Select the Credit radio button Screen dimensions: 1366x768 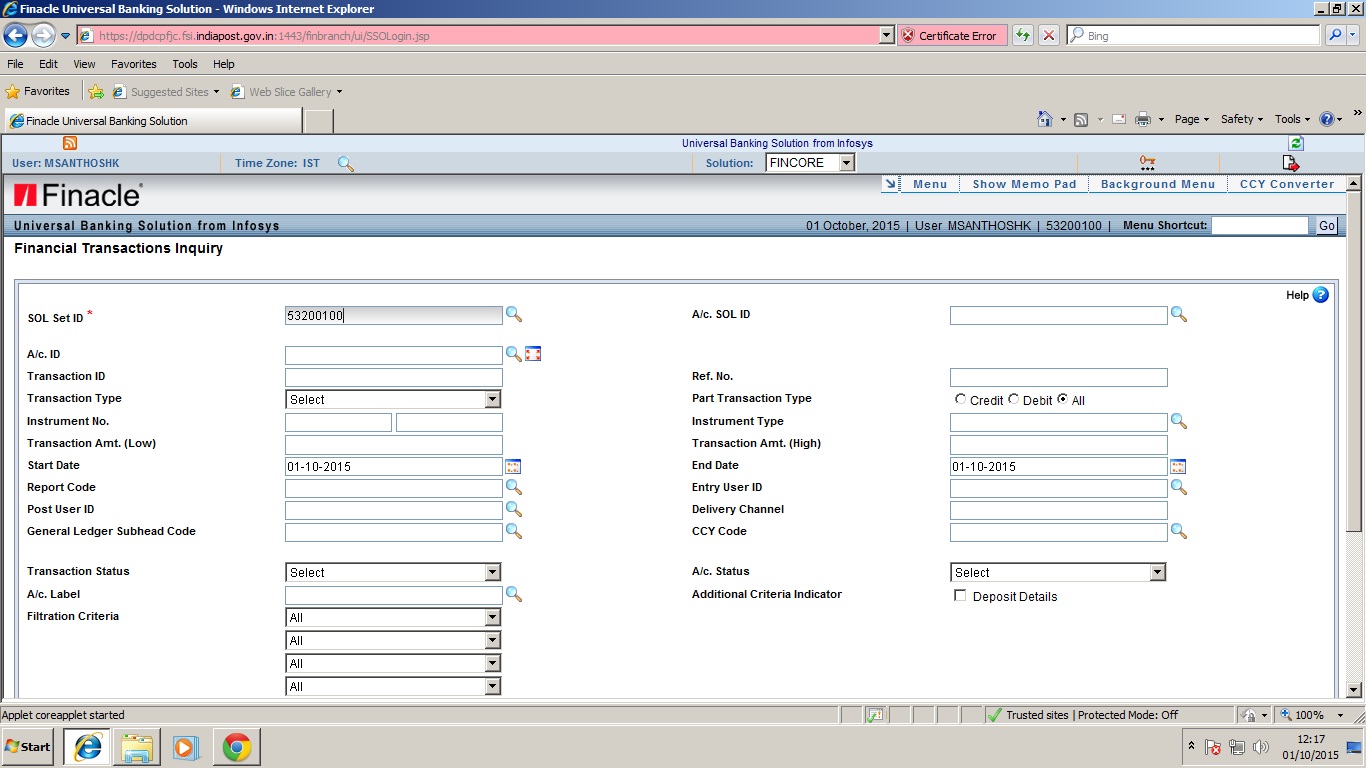[x=958, y=398]
